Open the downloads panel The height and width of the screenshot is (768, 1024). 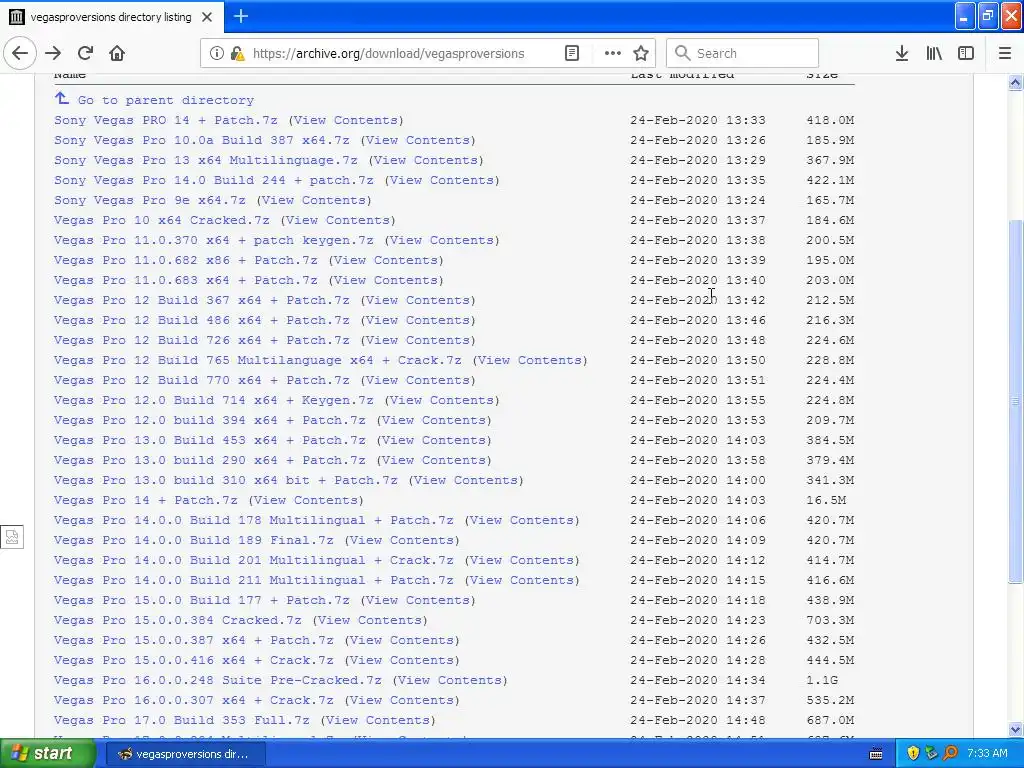tap(902, 53)
